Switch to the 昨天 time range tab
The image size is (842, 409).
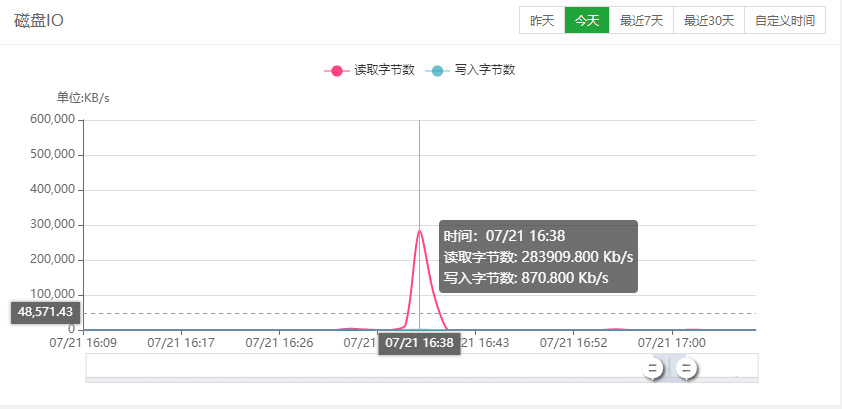coord(542,21)
